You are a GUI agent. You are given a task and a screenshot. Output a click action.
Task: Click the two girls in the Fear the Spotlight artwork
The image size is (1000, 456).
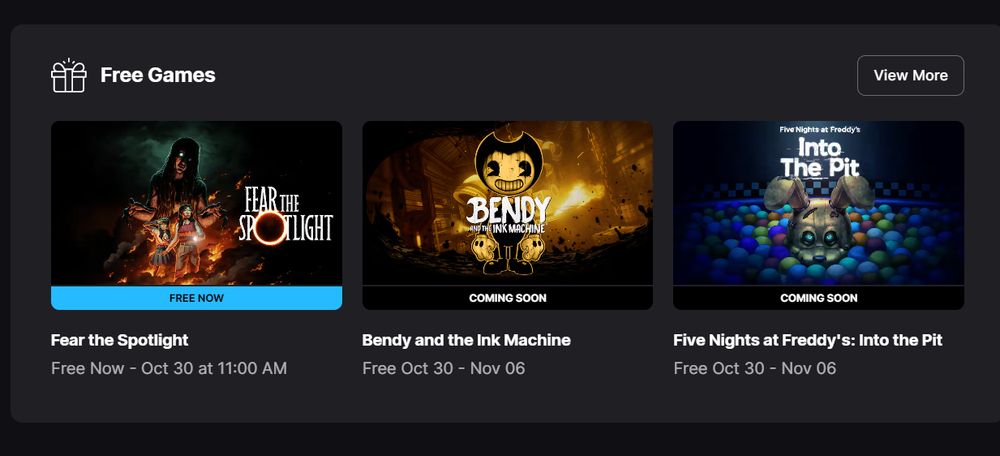click(172, 237)
